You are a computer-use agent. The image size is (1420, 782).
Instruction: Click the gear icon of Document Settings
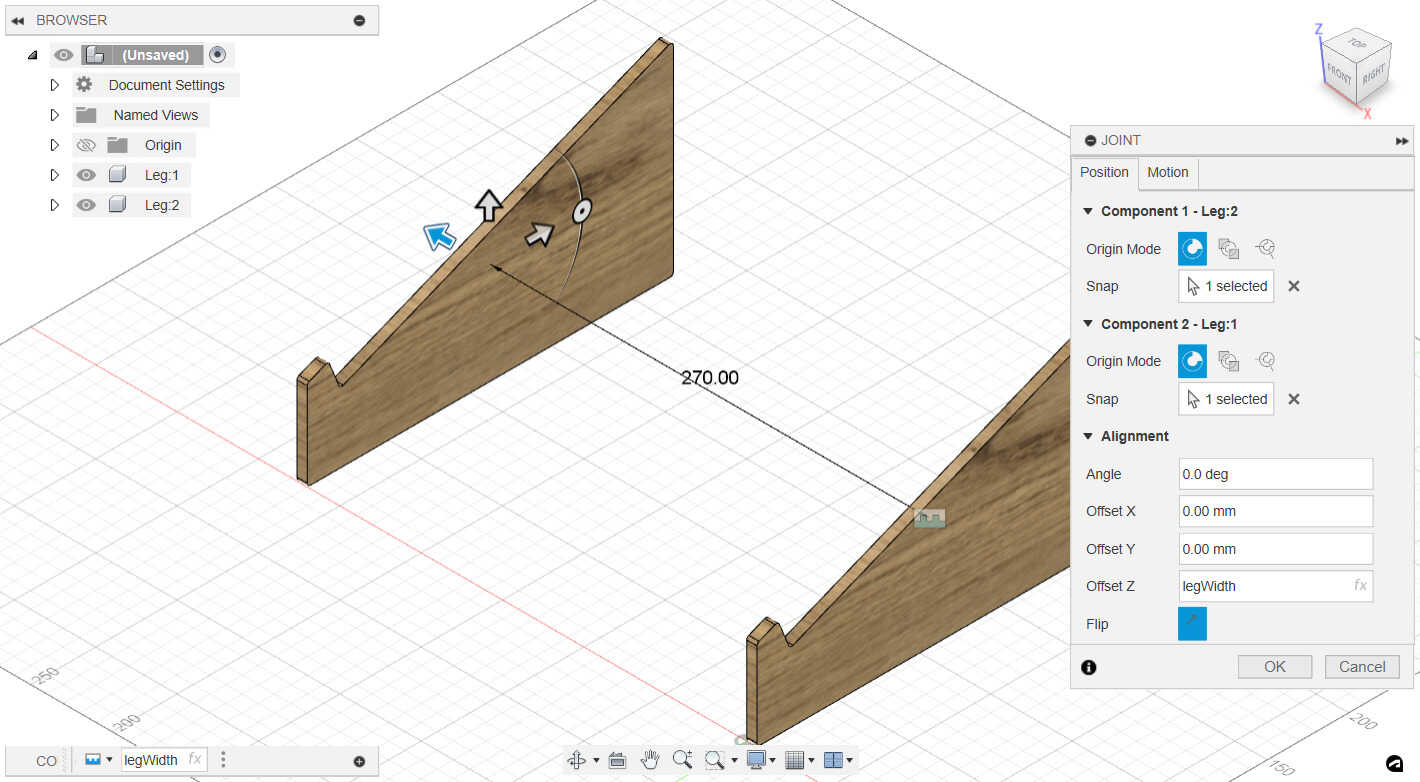tap(84, 85)
